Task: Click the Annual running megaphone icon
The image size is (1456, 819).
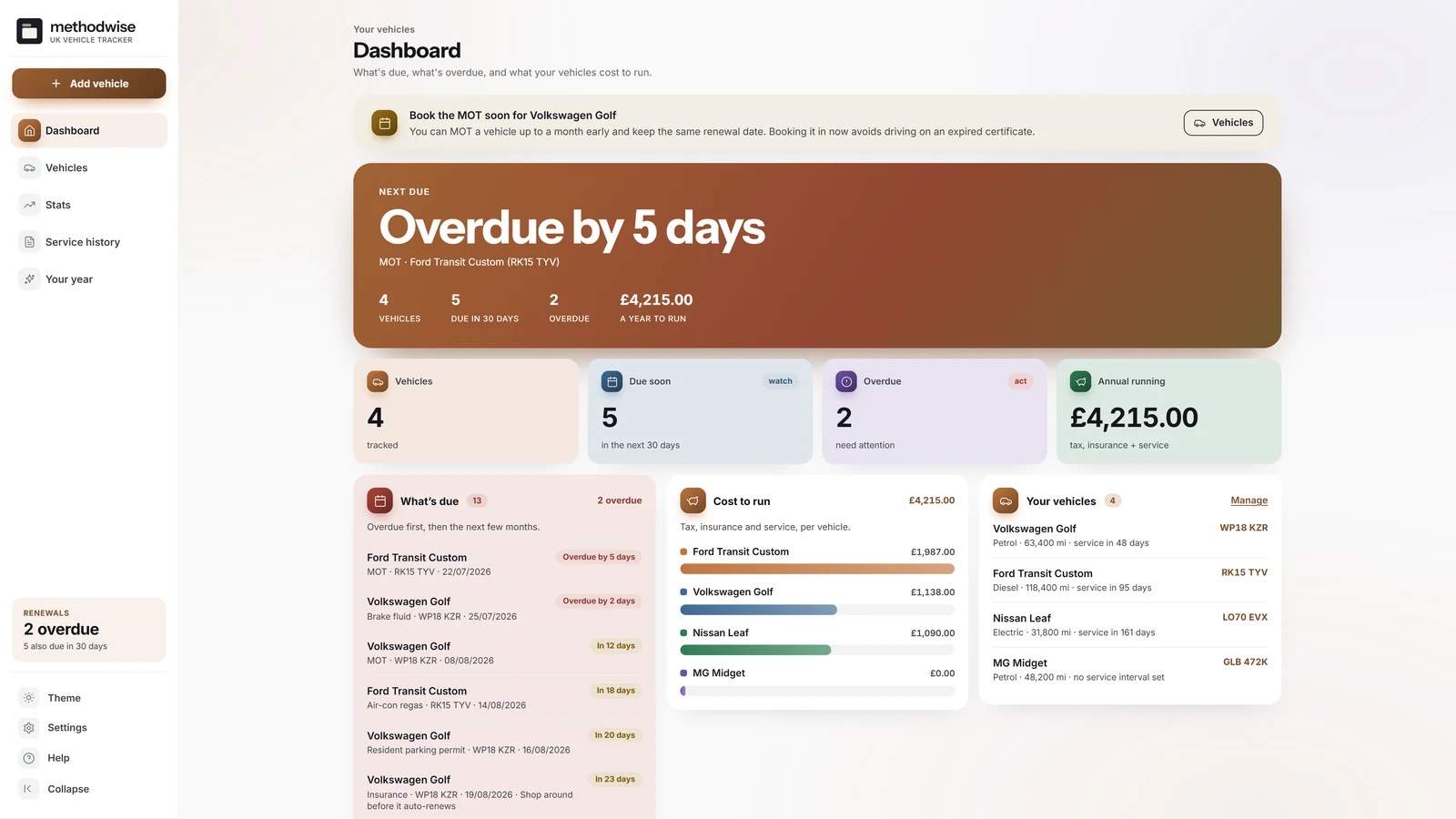Action: (x=1081, y=381)
